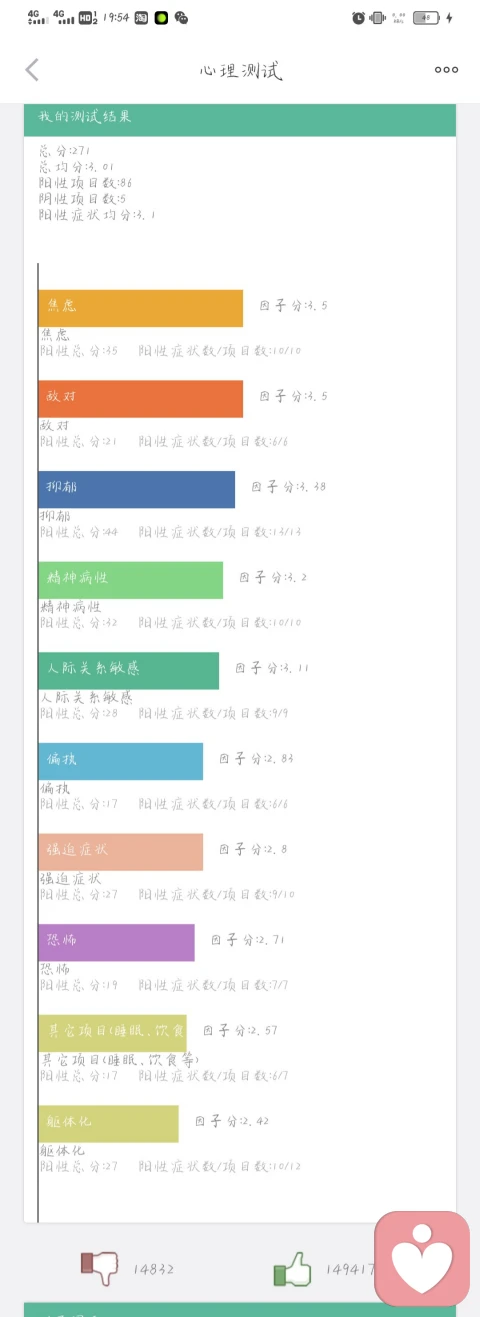Select the blue 抑郁 bar
The image size is (480, 1317).
[137, 489]
